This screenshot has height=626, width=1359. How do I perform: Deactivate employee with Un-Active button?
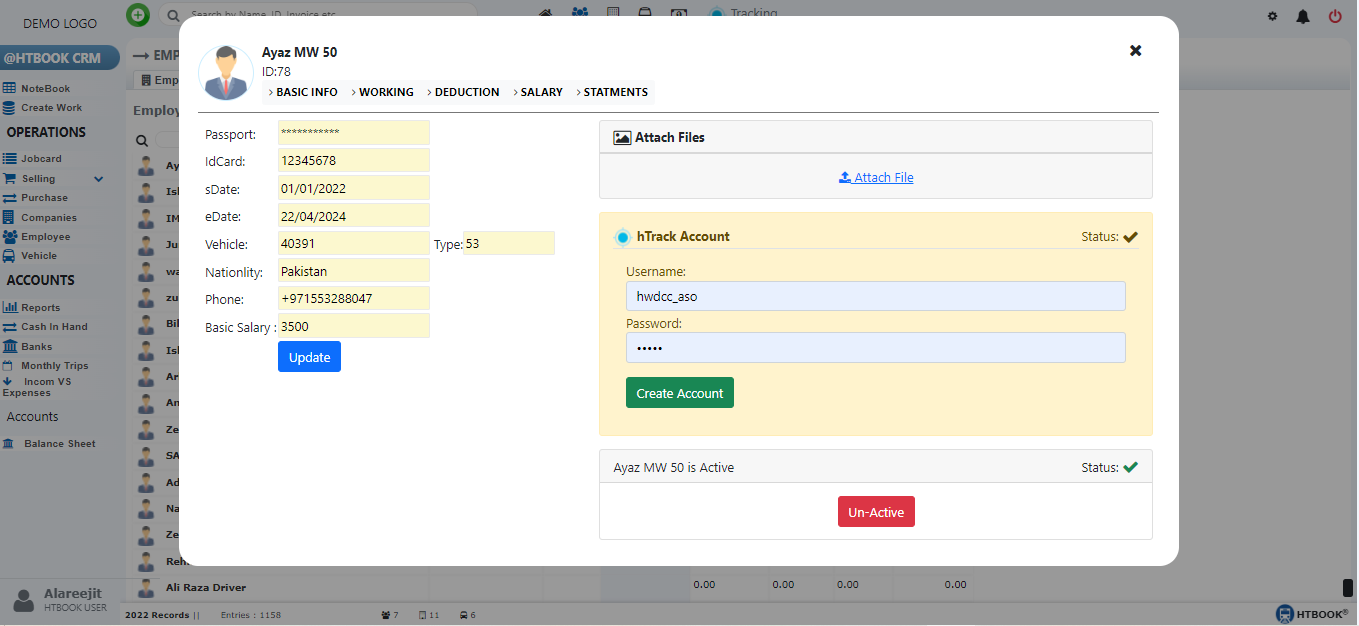(876, 512)
